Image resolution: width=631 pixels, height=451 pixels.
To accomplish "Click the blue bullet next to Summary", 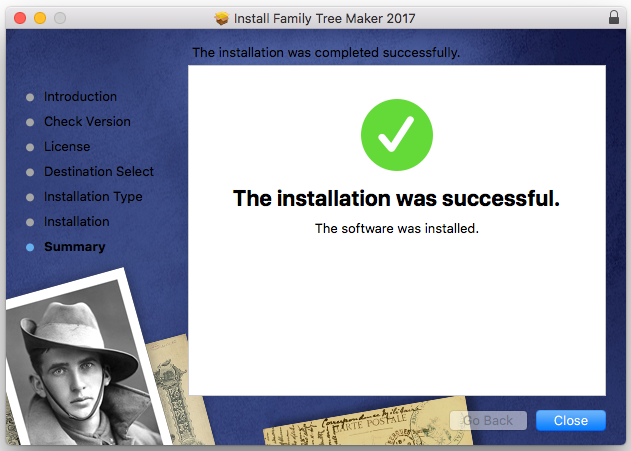I will point(30,247).
